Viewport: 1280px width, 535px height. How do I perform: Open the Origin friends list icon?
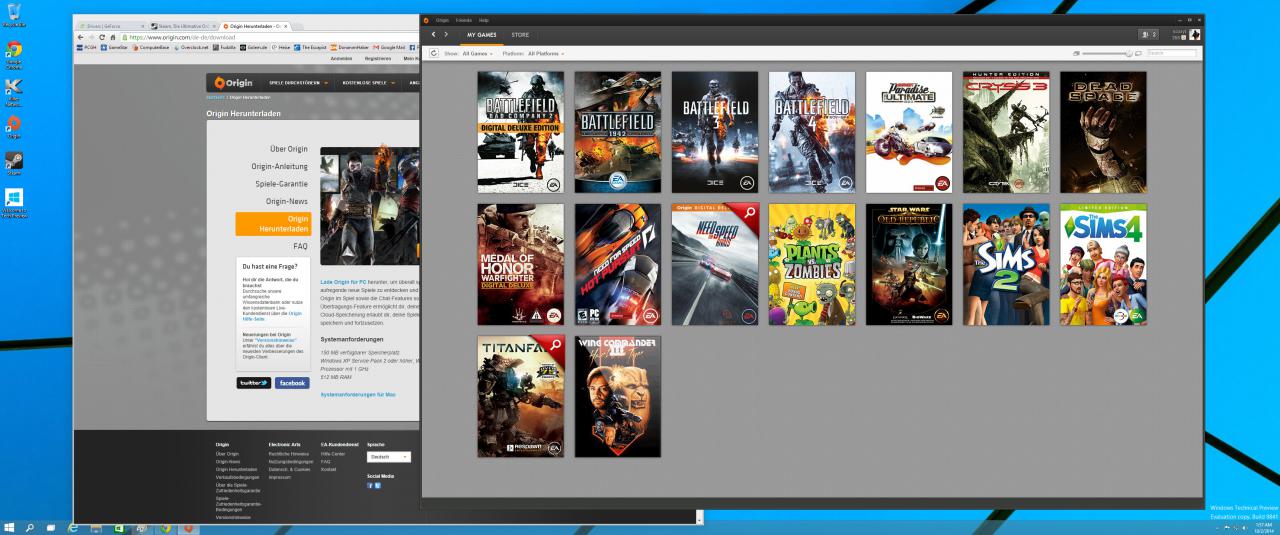1146,35
